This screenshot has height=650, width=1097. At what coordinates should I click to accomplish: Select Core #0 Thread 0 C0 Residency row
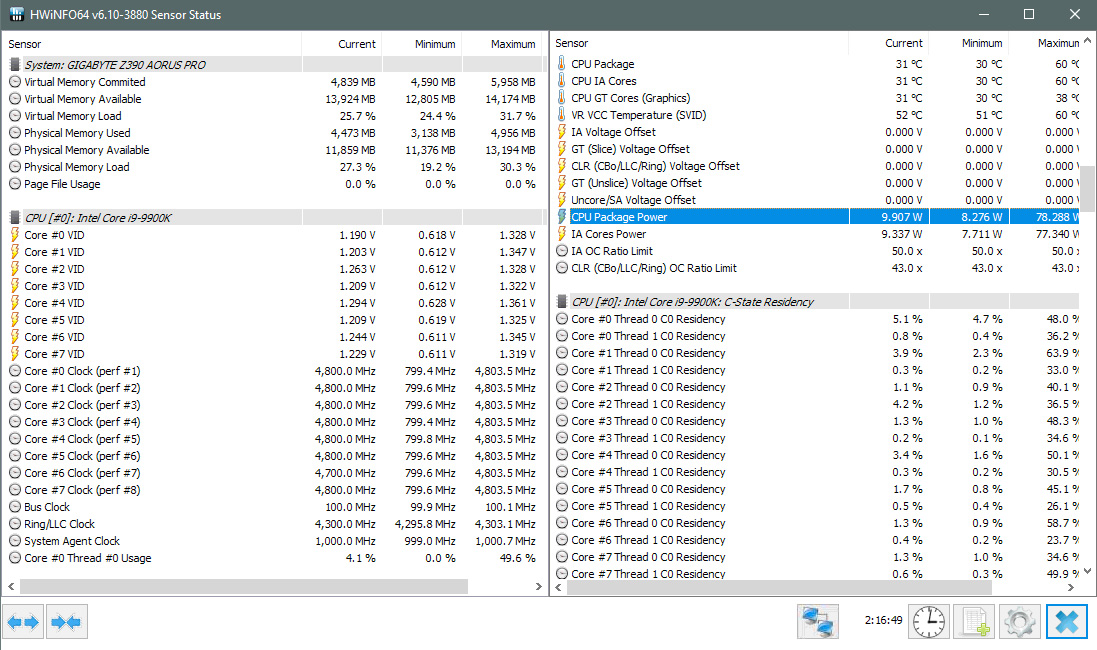point(815,319)
